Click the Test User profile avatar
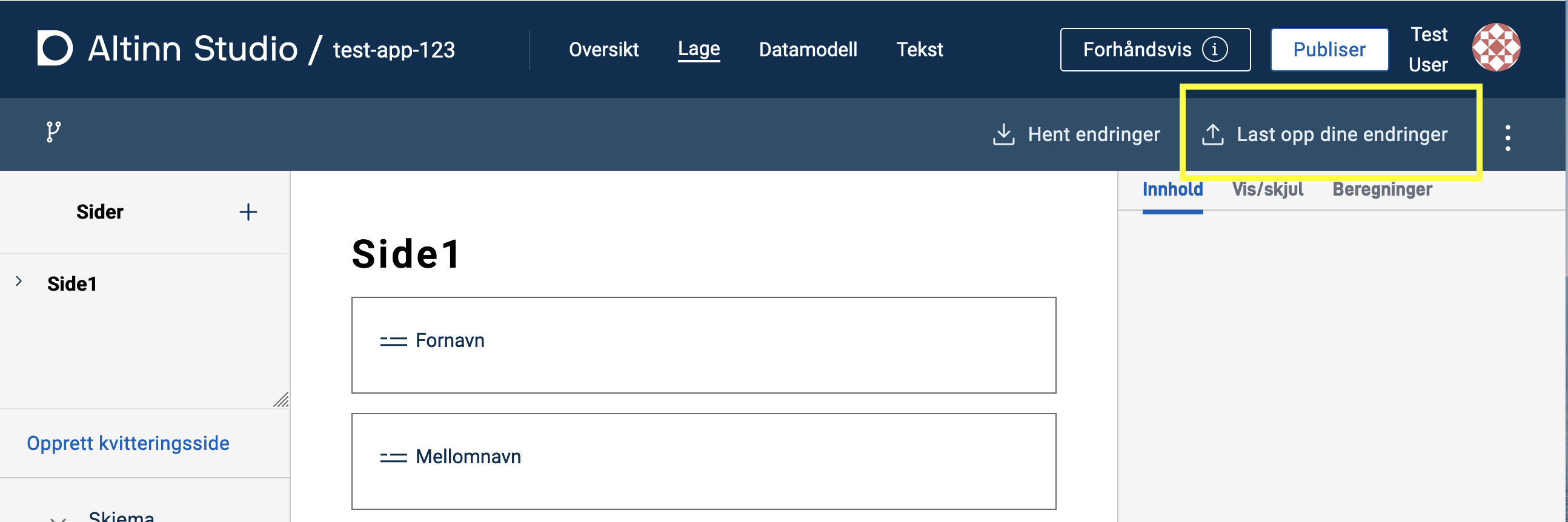1568x522 pixels. coord(1496,47)
